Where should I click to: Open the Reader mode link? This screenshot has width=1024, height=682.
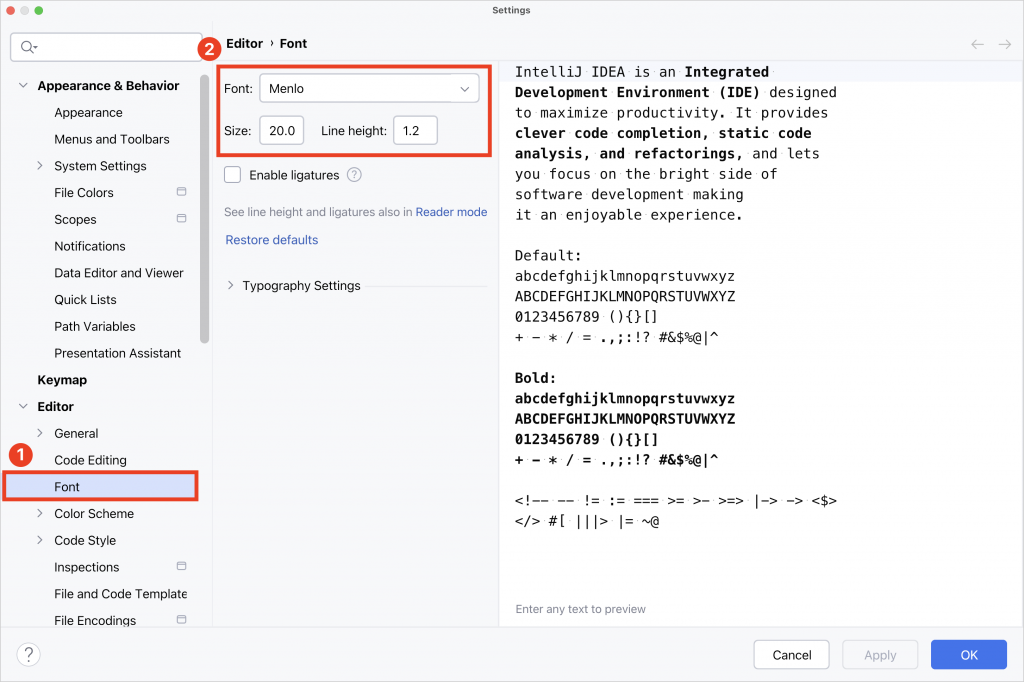point(451,212)
